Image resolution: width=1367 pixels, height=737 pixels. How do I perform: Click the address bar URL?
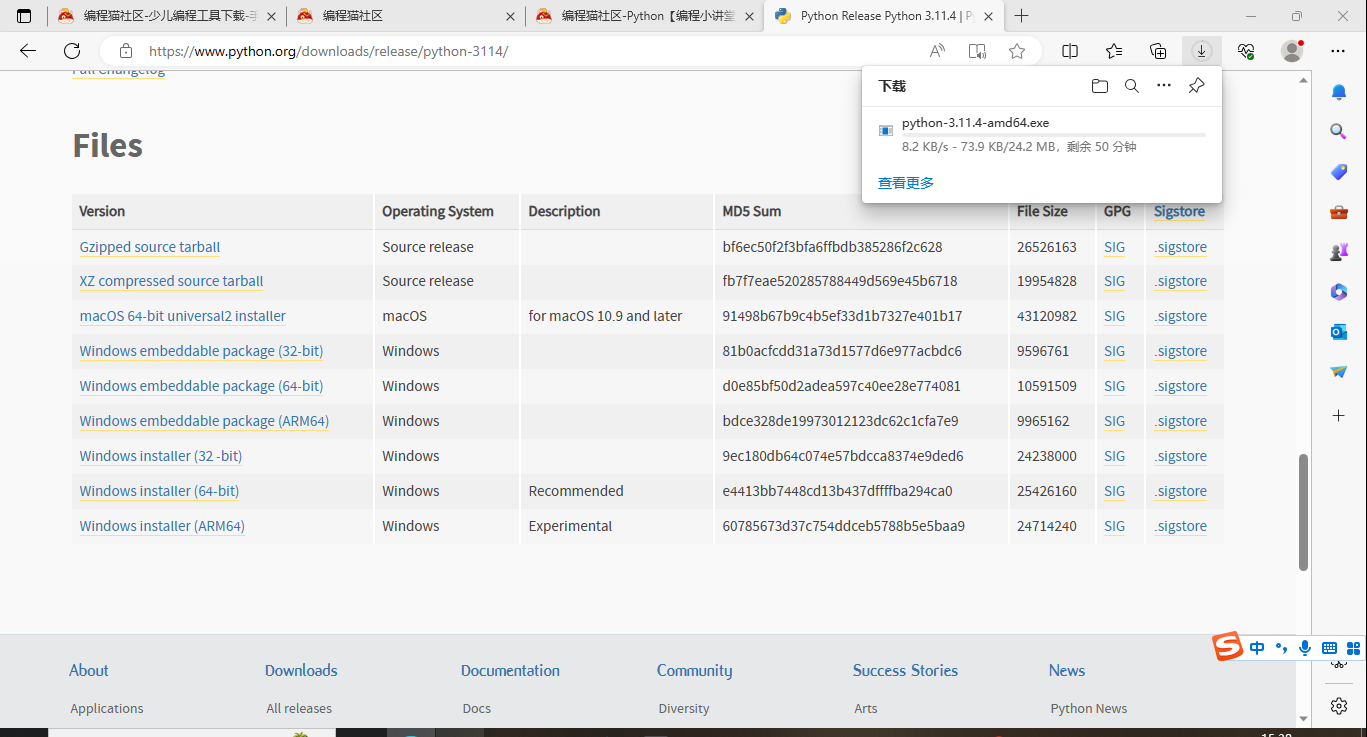click(328, 51)
